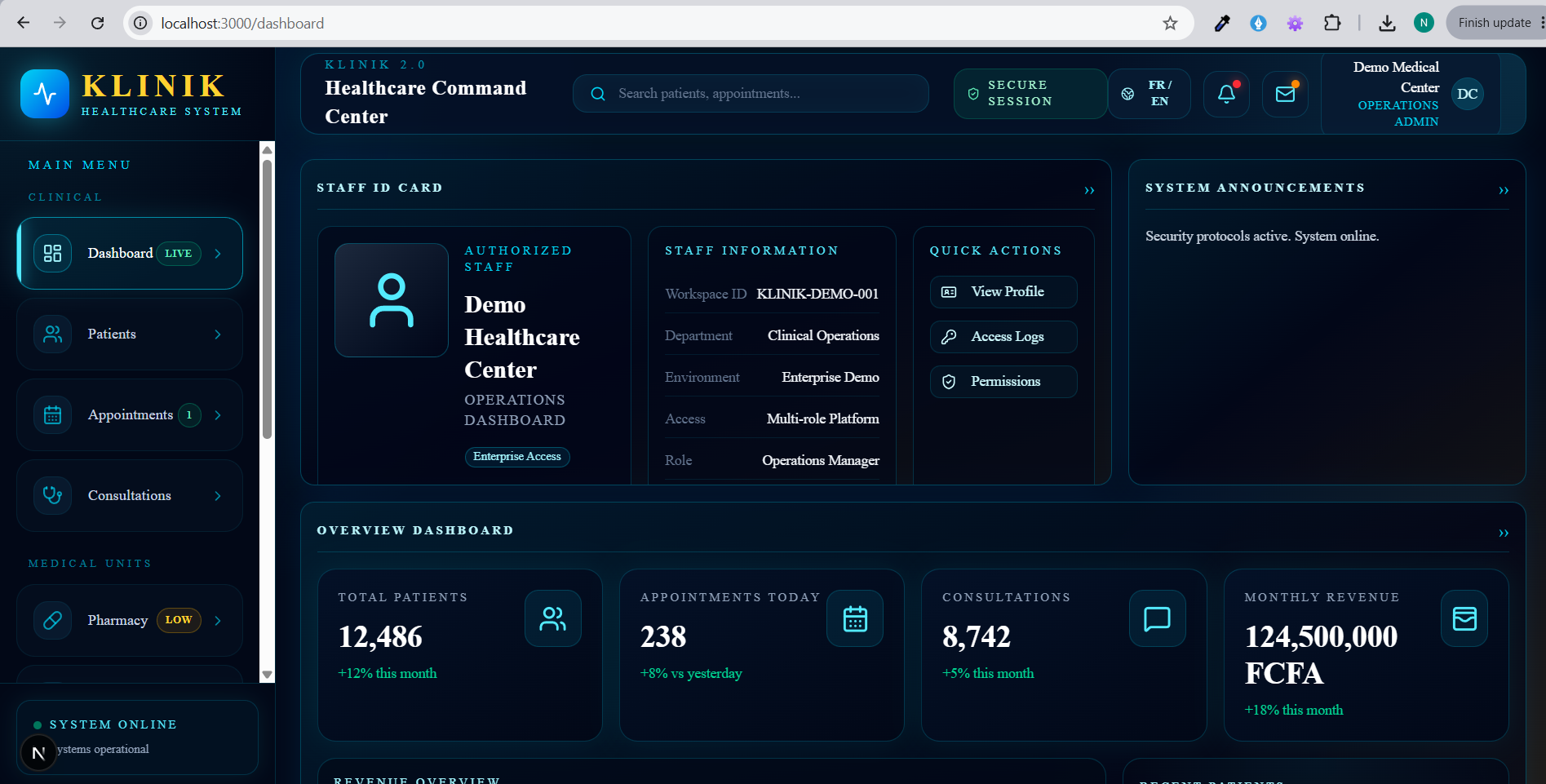
Task: Click the Enterprise Access badge
Action: coord(517,457)
